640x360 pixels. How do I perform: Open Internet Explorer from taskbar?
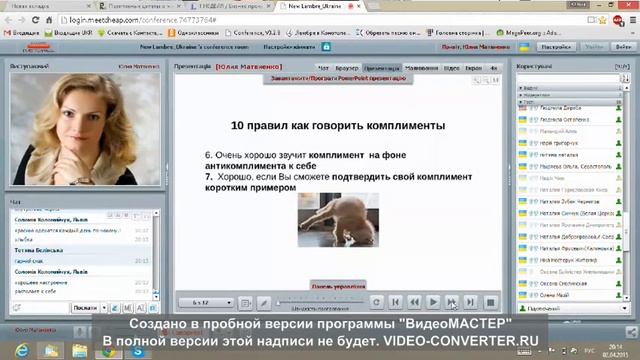click(x=22, y=351)
